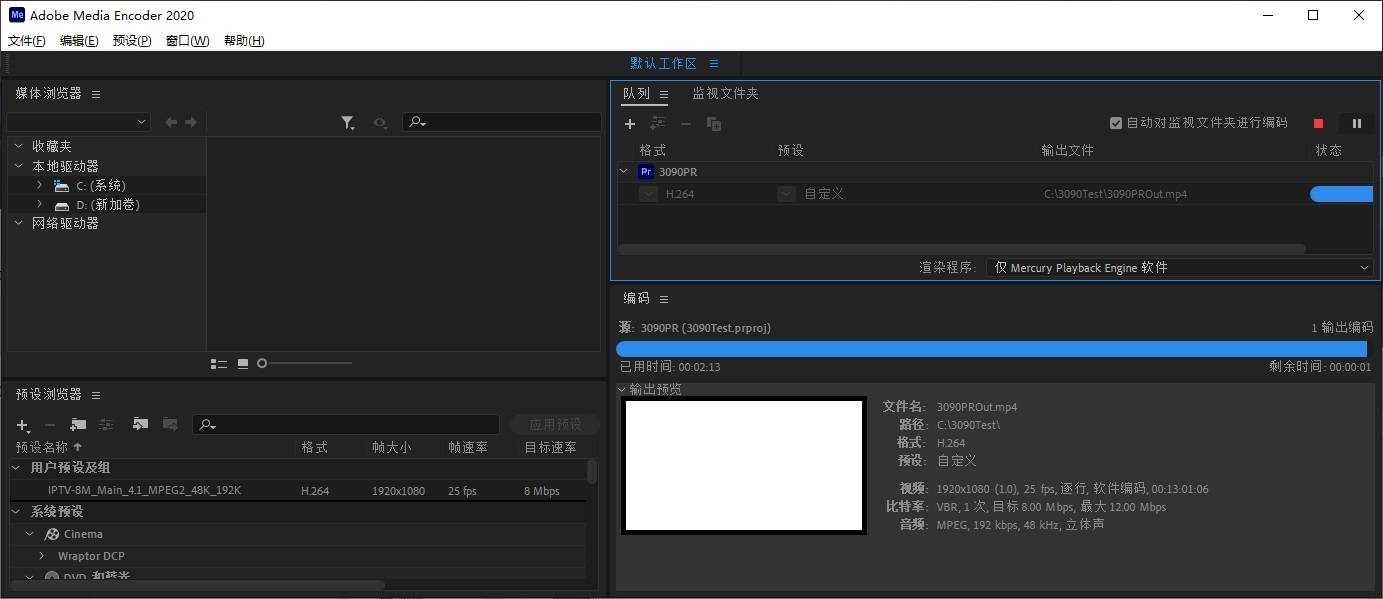Stop the current encoding queue
The height and width of the screenshot is (599, 1383).
tap(1318, 123)
